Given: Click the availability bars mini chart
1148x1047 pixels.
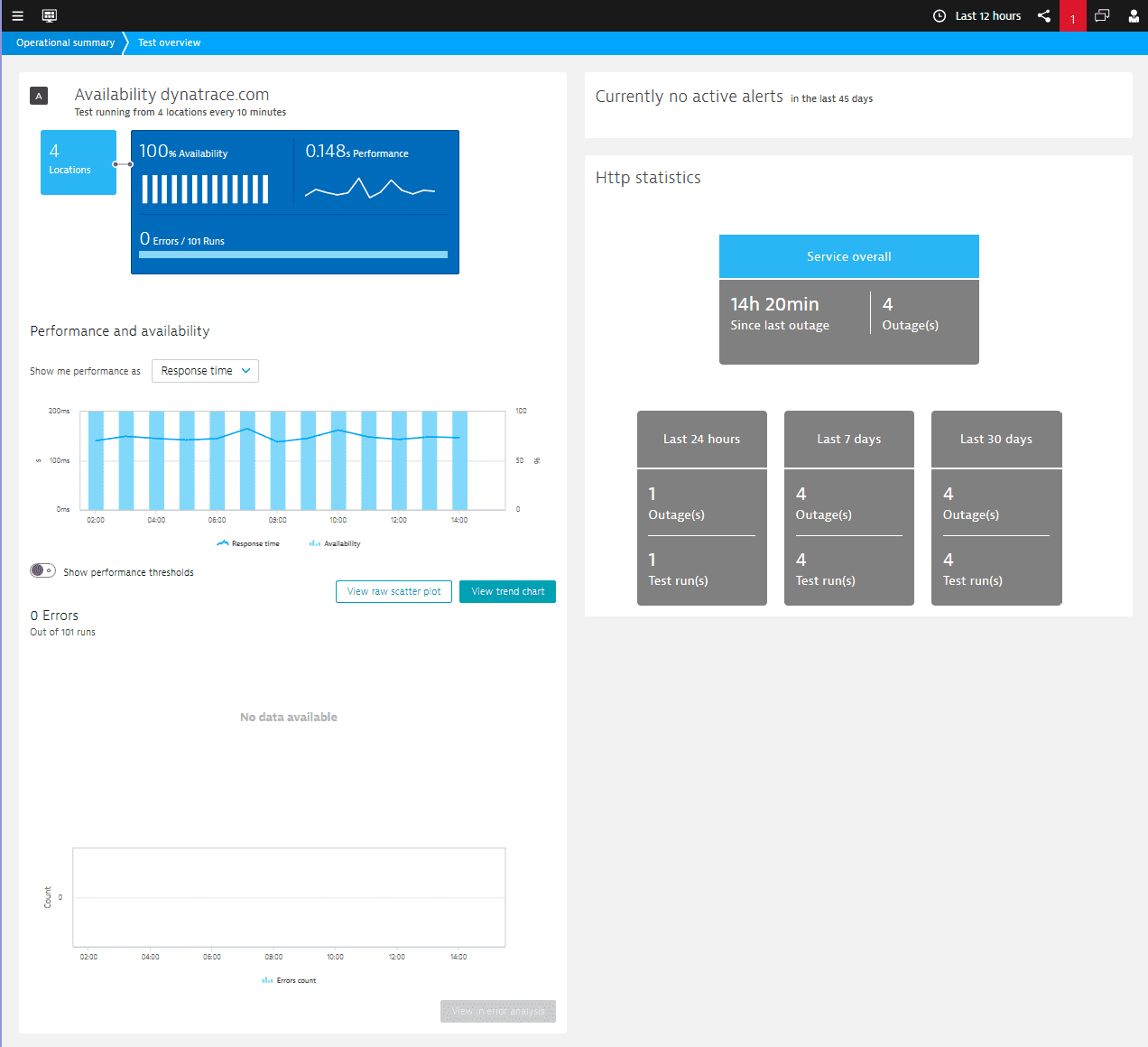Looking at the screenshot, I should (206, 190).
